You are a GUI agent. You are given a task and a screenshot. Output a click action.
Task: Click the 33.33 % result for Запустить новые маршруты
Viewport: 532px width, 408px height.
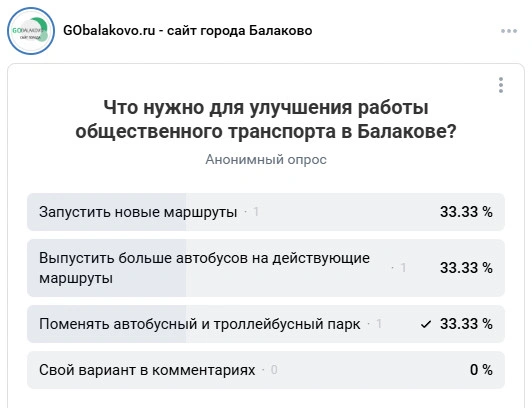point(466,212)
